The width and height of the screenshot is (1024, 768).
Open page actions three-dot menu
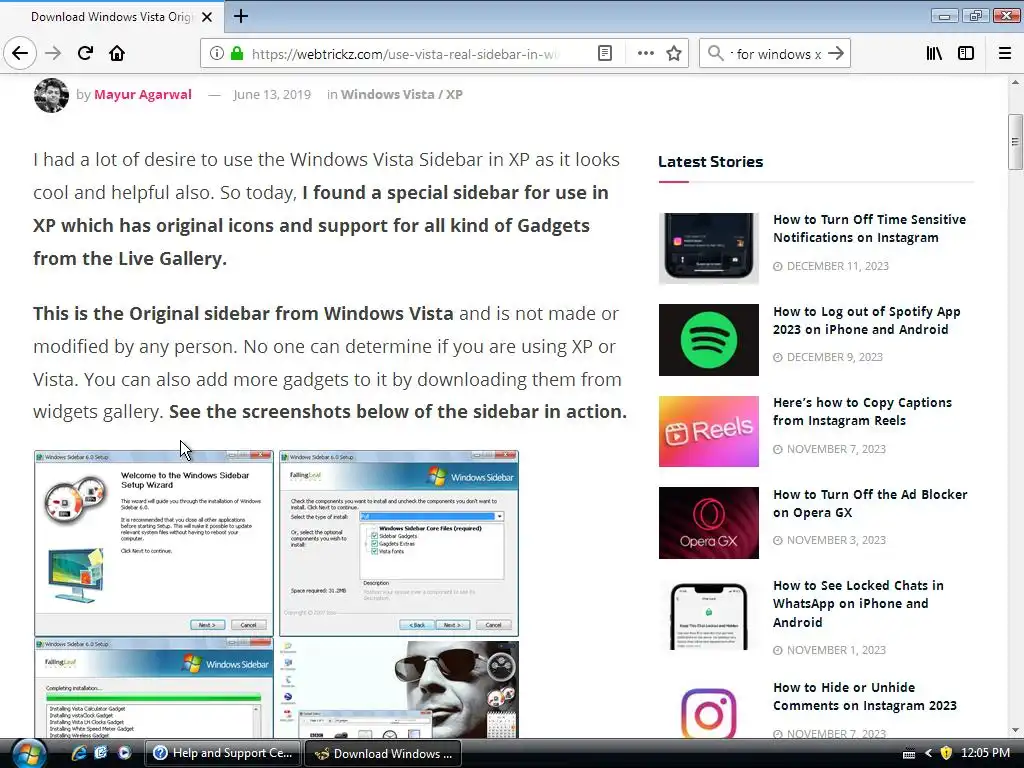pyautogui.click(x=645, y=54)
